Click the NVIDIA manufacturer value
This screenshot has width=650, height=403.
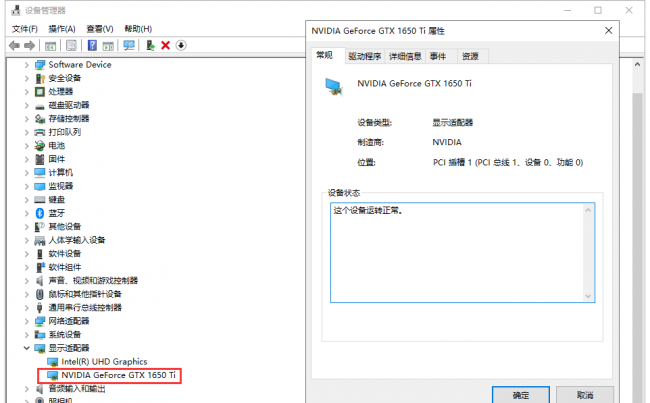(447, 142)
